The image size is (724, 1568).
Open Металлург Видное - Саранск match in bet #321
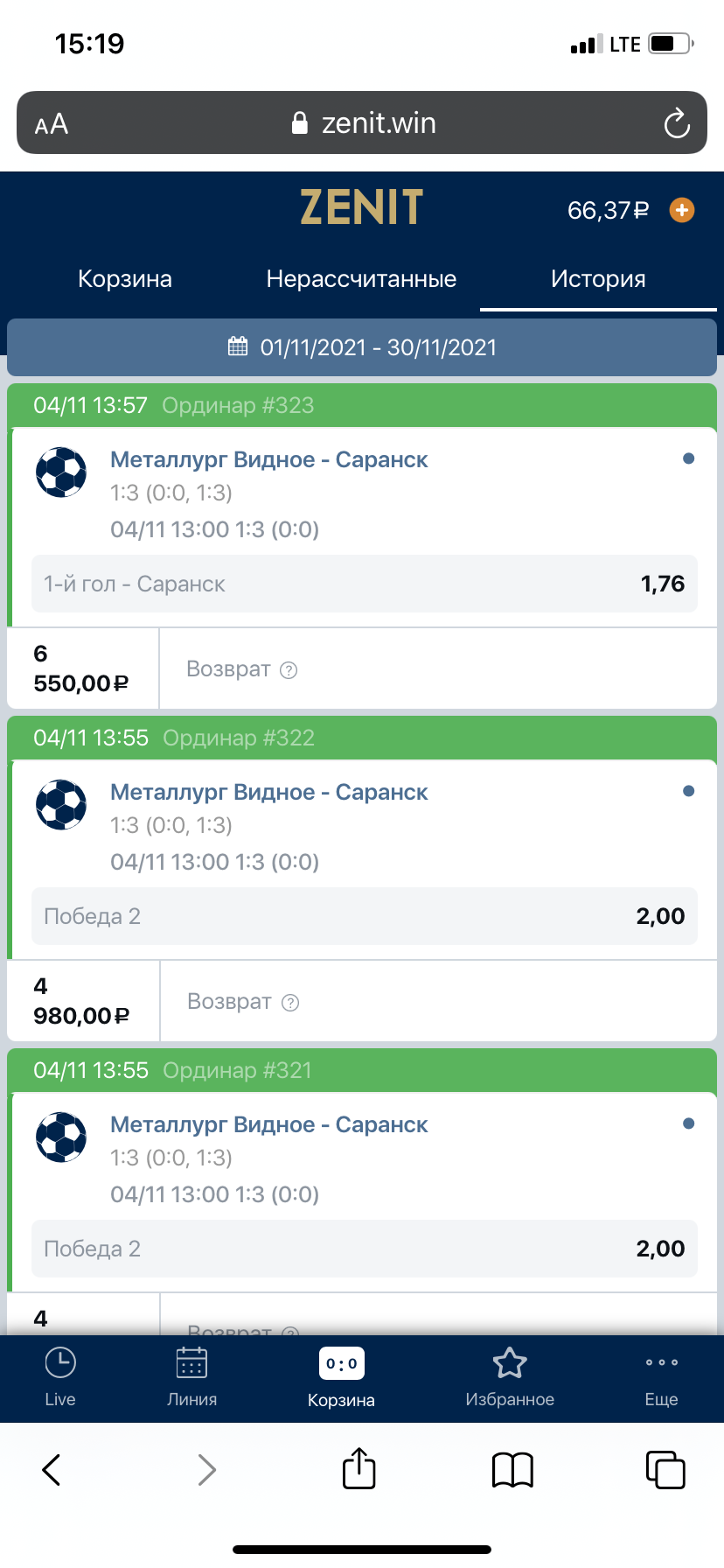[268, 1125]
